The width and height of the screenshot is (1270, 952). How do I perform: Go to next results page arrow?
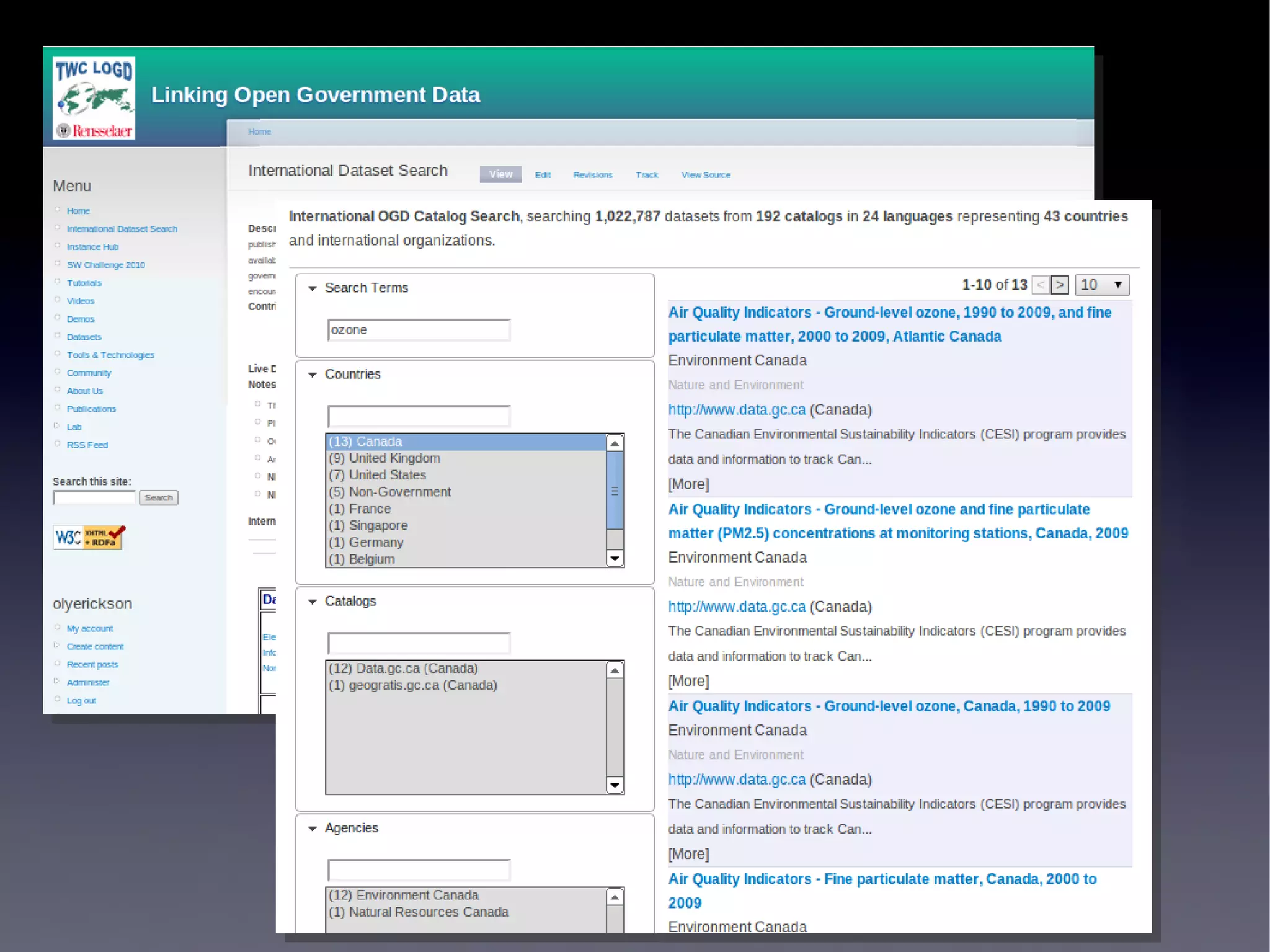[1060, 285]
